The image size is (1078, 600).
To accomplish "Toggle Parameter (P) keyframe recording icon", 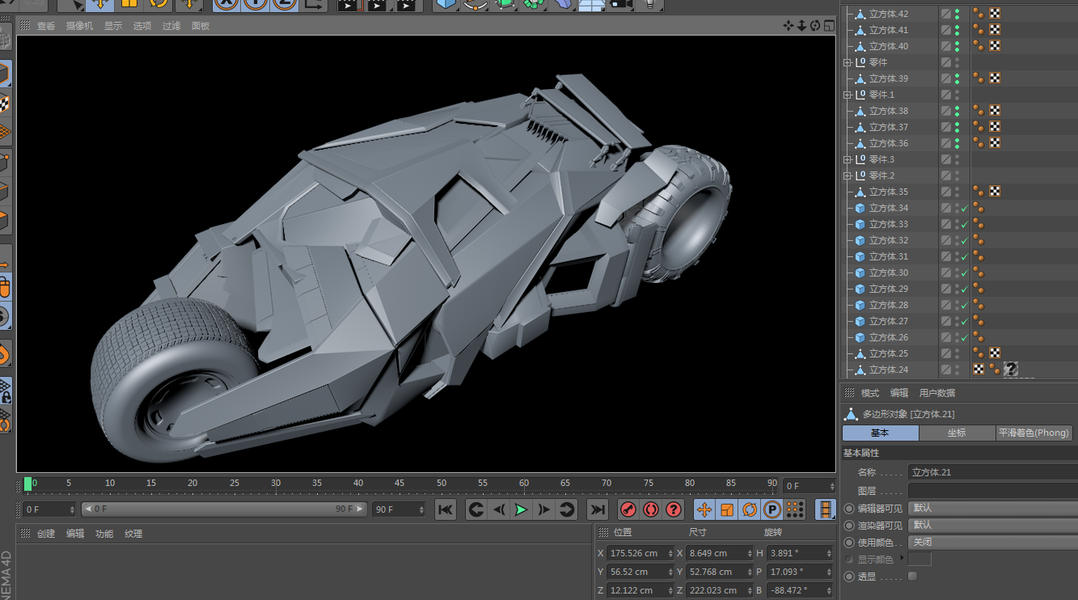I will pyautogui.click(x=772, y=509).
